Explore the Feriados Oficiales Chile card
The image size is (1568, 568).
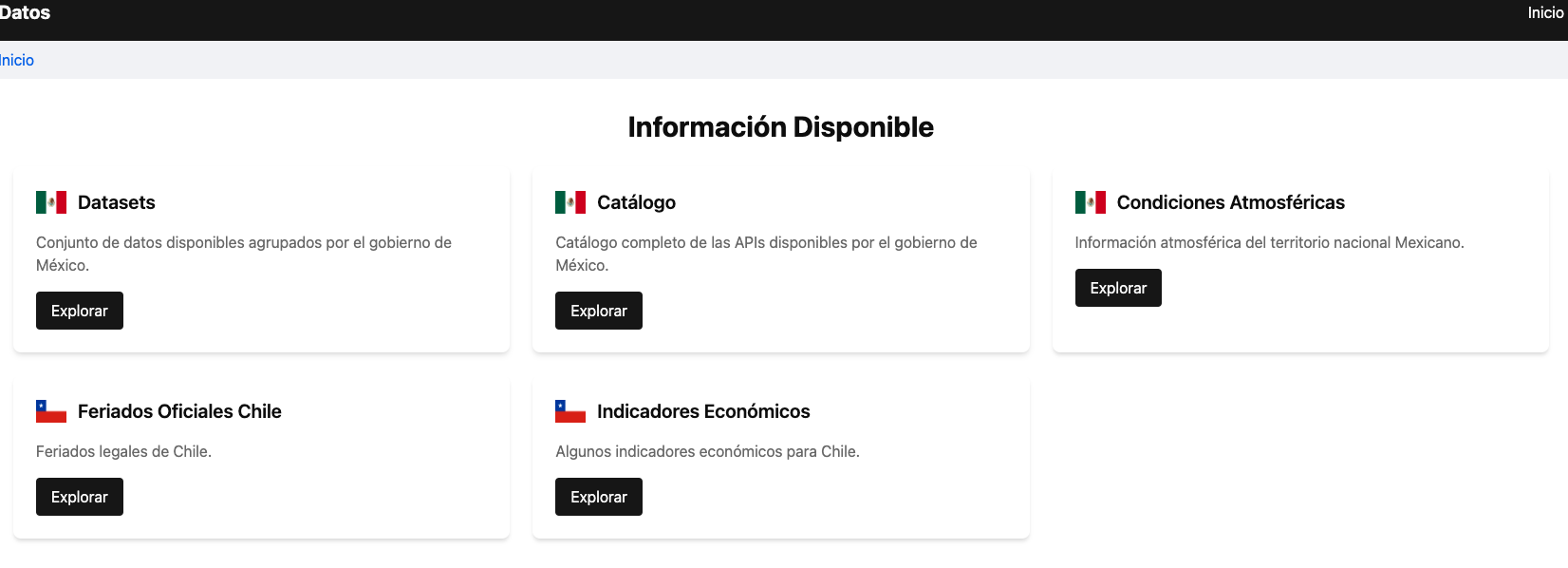click(80, 497)
